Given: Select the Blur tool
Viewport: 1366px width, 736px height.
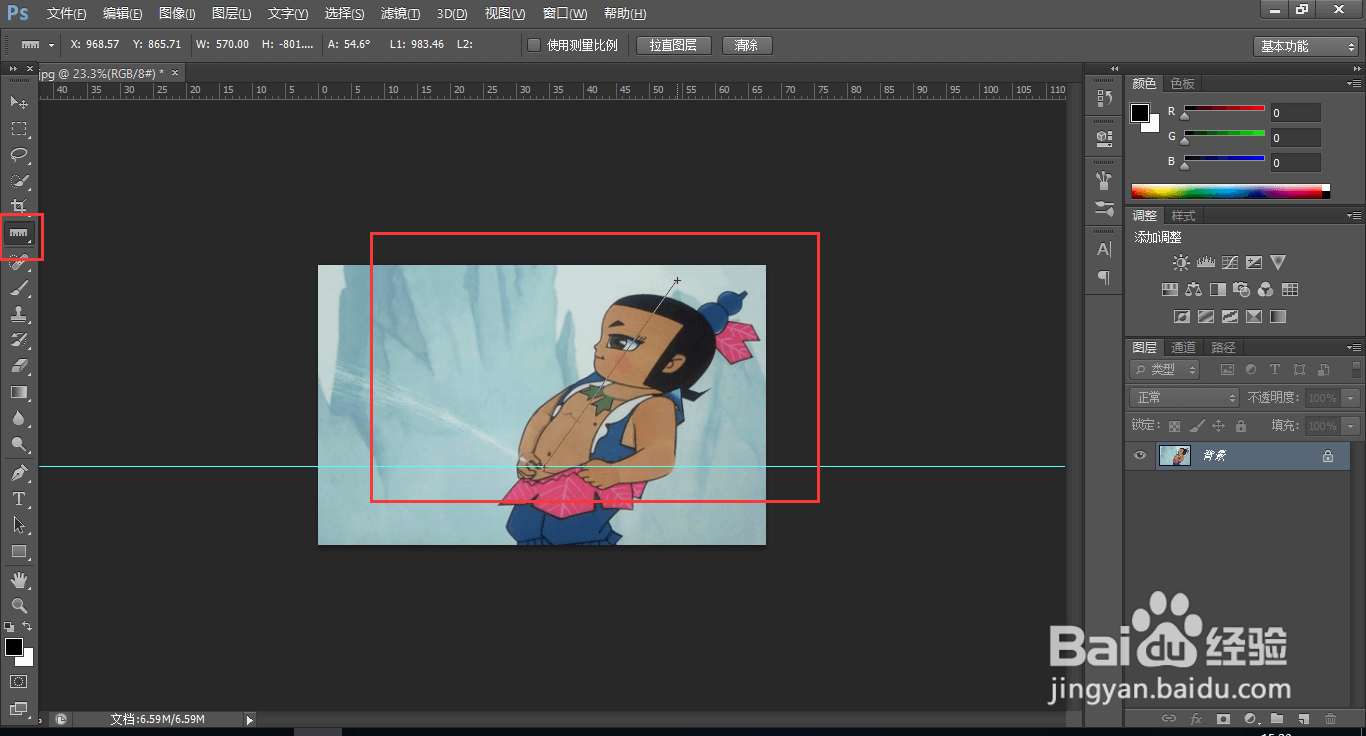Looking at the screenshot, I should pyautogui.click(x=19, y=418).
